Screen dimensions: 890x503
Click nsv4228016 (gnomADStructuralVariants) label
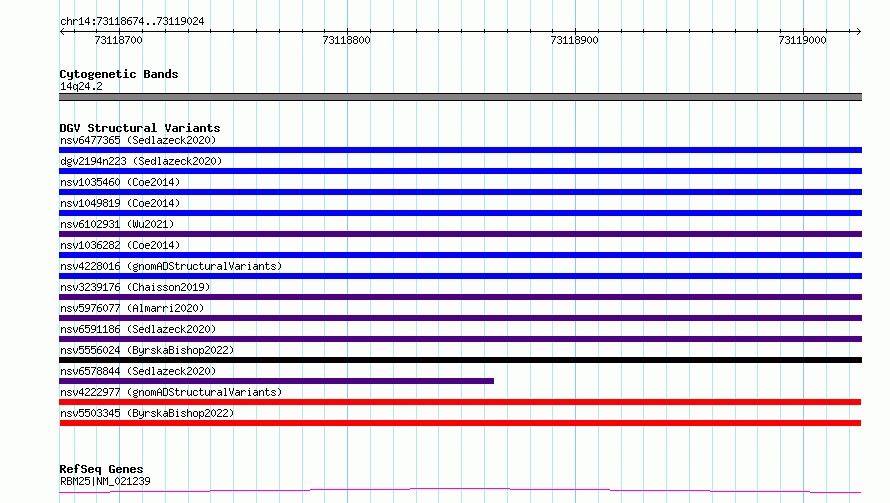[x=171, y=266]
